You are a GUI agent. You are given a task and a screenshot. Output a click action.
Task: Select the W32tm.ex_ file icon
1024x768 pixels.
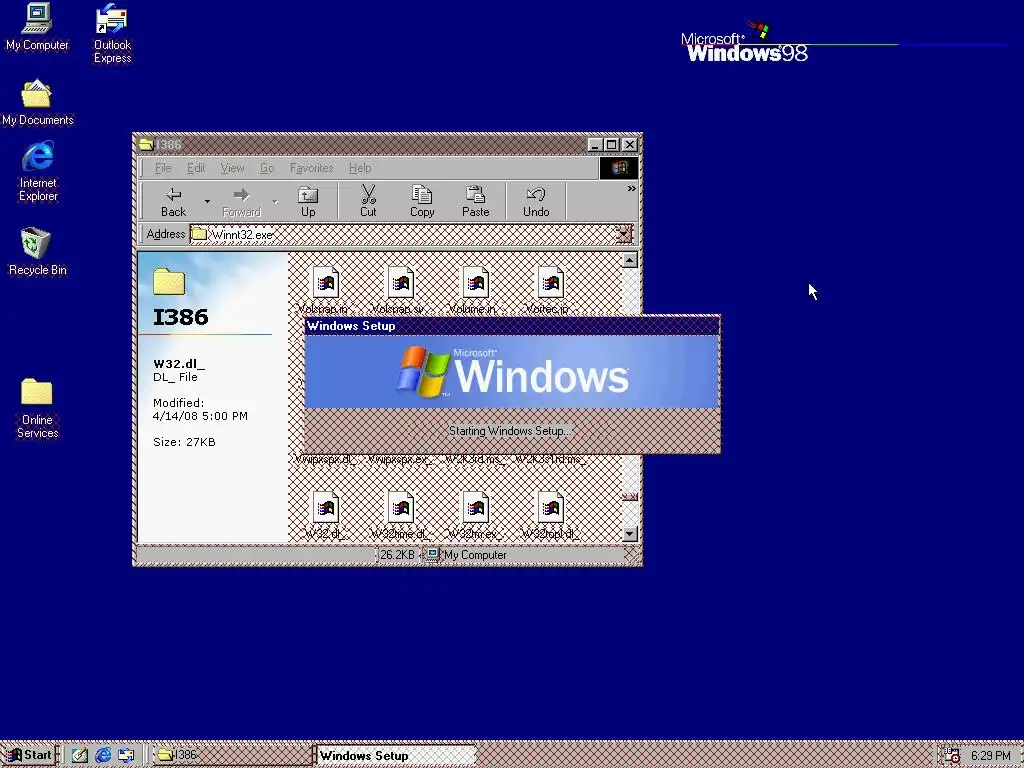[475, 507]
